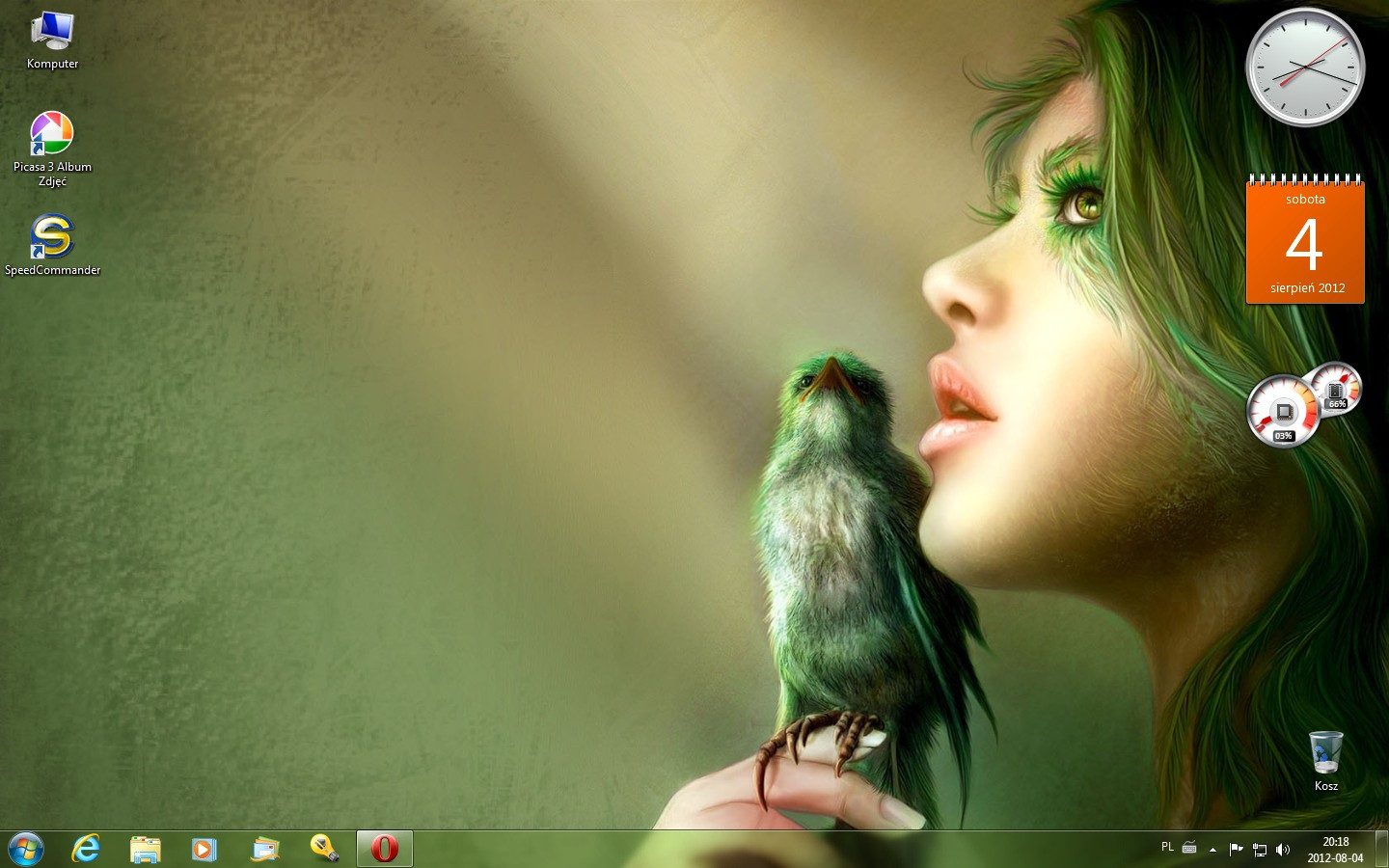Open Windows Explorer folder in taskbar

146,849
